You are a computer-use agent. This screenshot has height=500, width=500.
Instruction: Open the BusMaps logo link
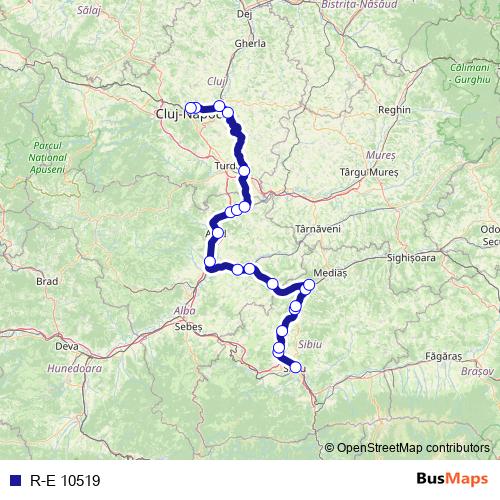point(452,479)
